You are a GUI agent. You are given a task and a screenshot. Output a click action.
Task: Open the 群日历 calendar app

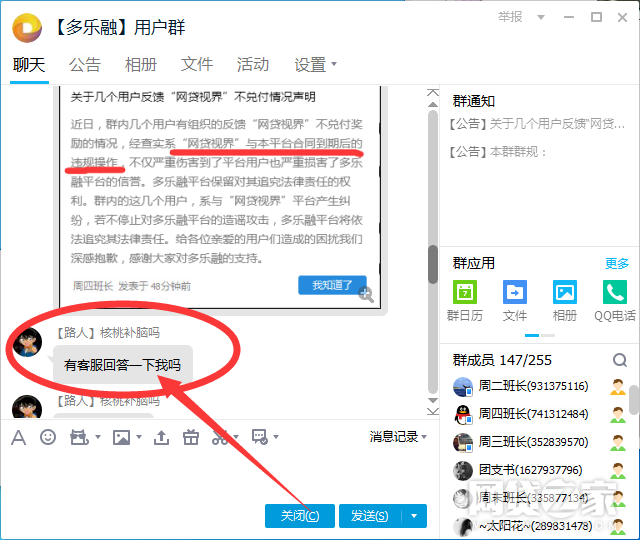[465, 292]
